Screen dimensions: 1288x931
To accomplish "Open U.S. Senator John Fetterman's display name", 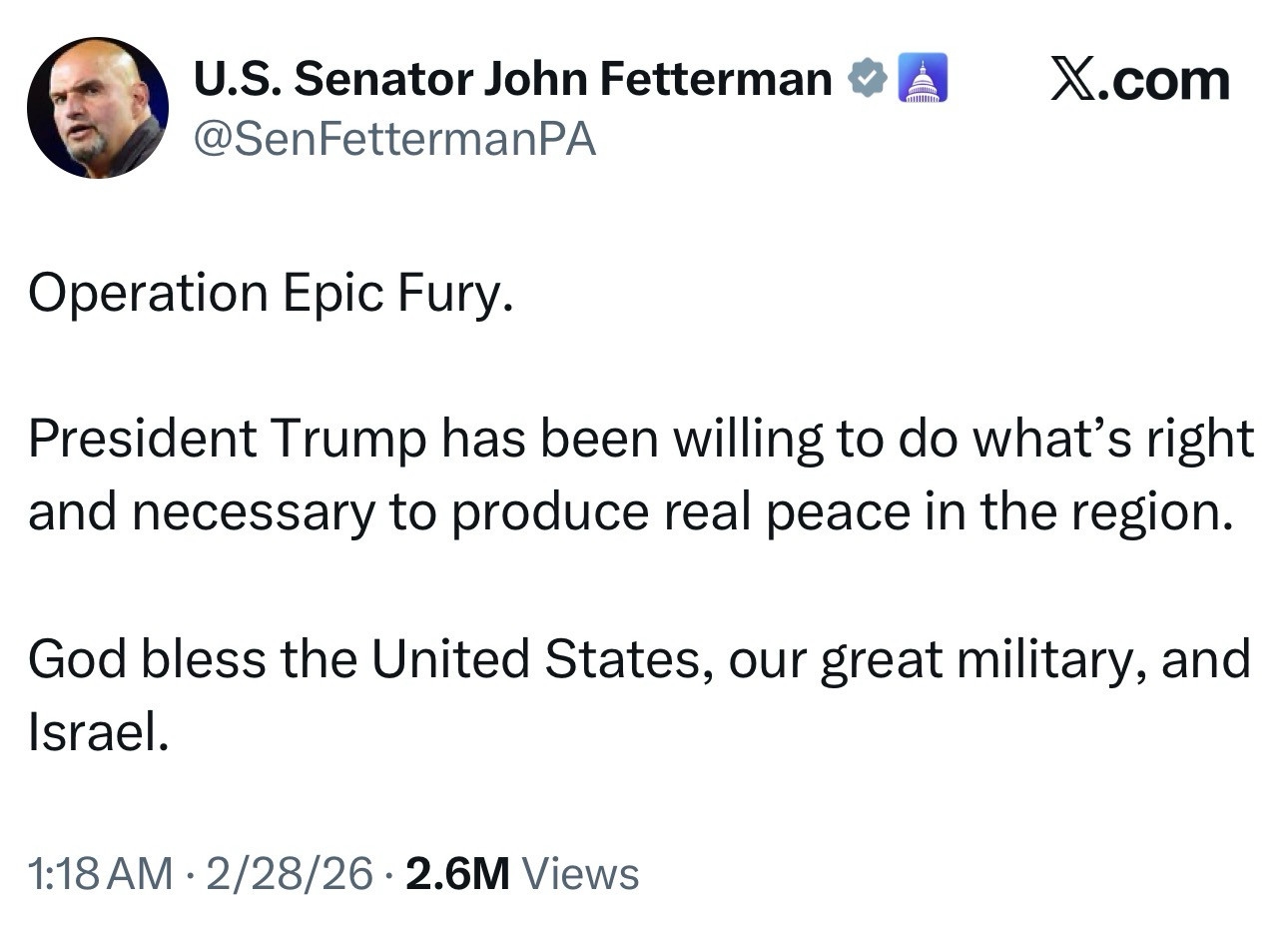I will [511, 79].
